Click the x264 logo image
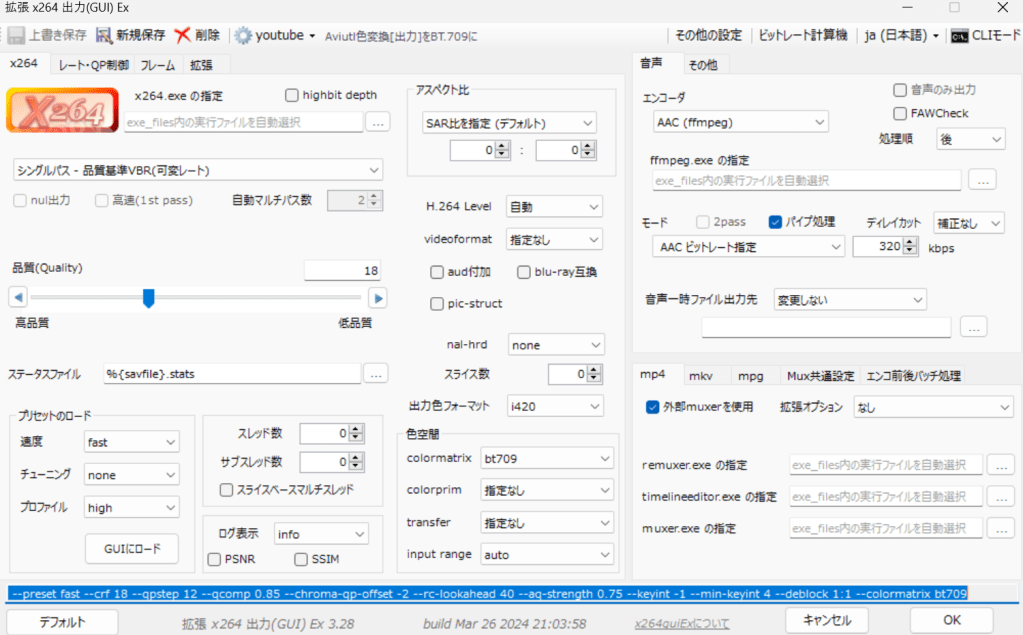This screenshot has width=1023, height=635. point(61,110)
